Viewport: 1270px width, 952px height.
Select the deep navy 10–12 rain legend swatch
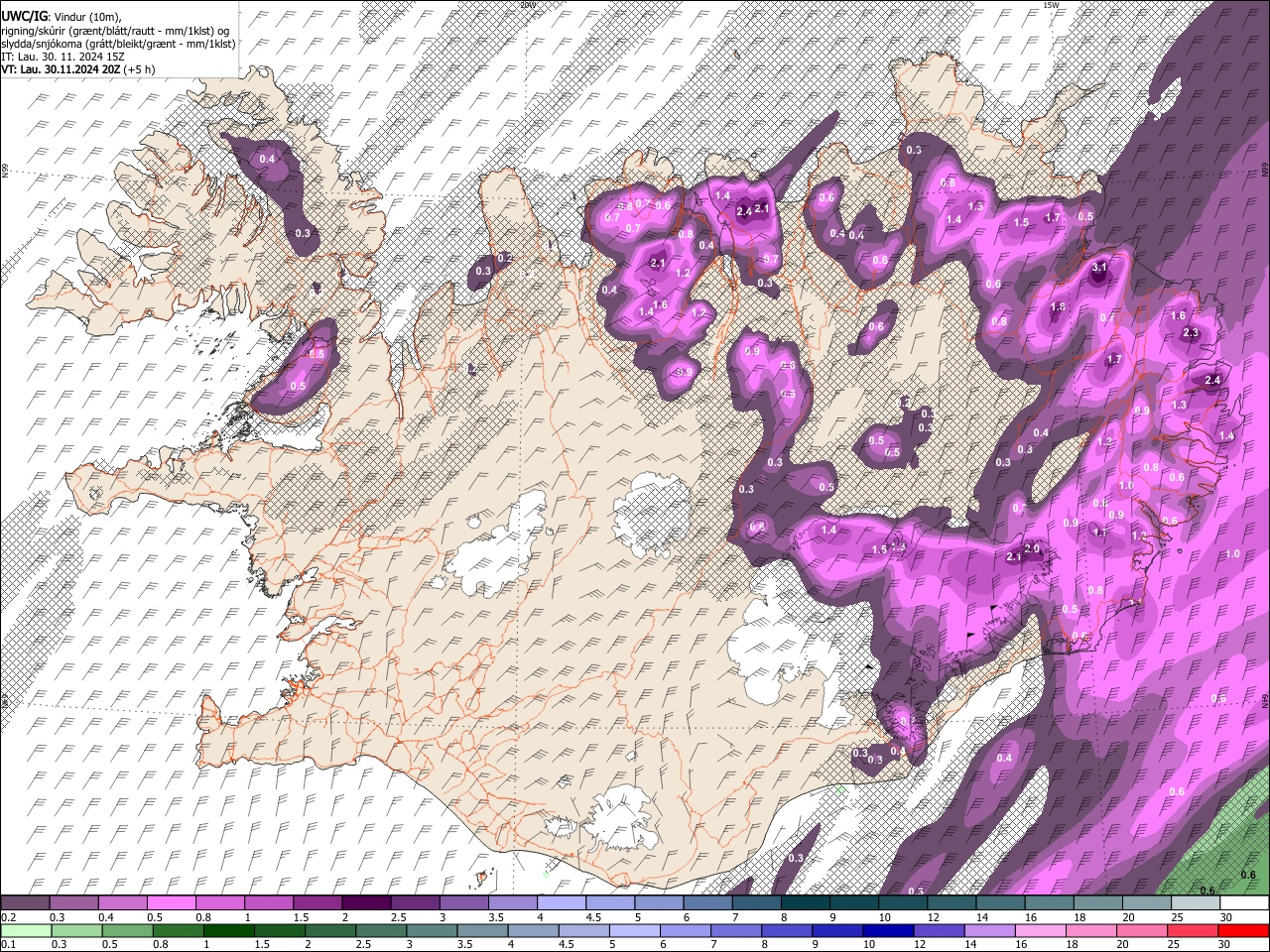click(x=888, y=931)
